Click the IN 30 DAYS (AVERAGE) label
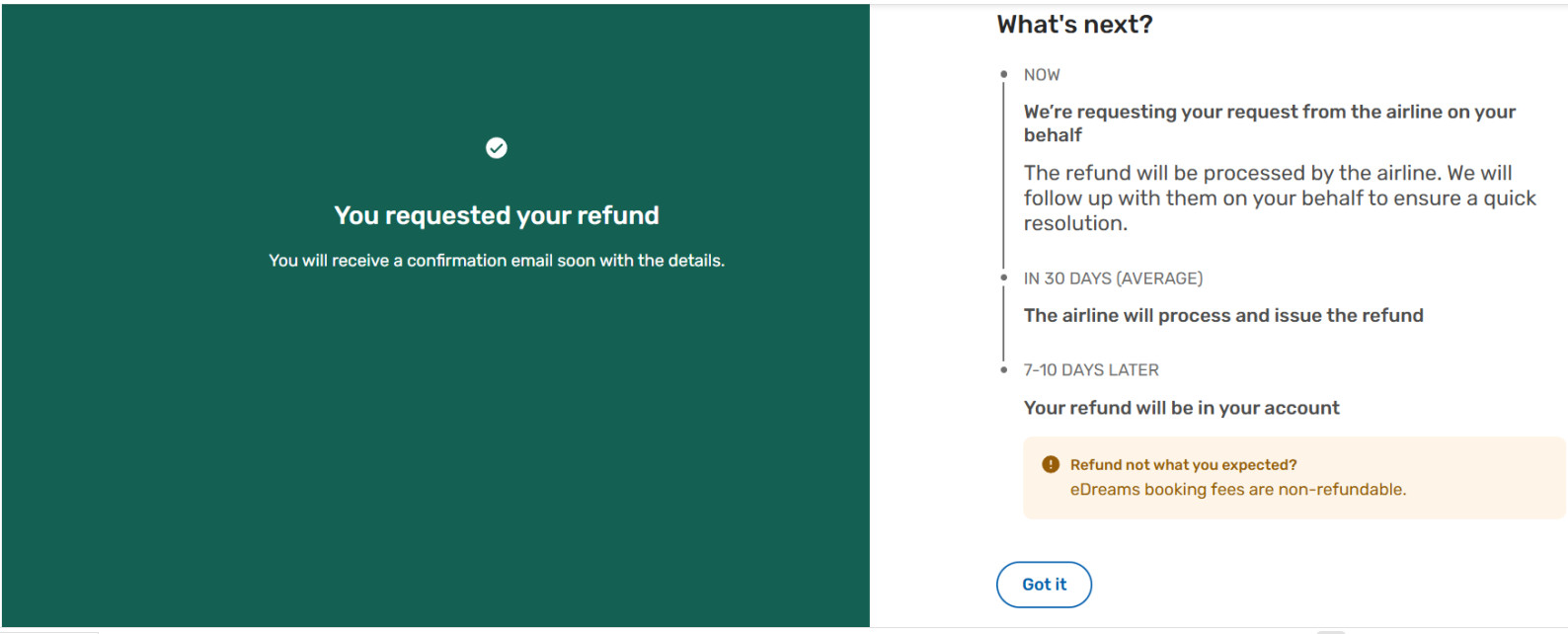This screenshot has width=1568, height=634. click(1113, 278)
